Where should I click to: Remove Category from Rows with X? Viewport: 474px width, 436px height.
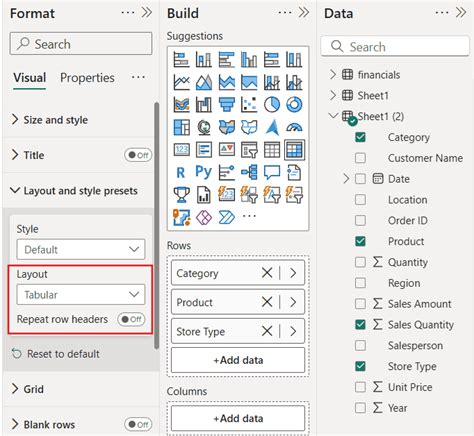pos(267,273)
